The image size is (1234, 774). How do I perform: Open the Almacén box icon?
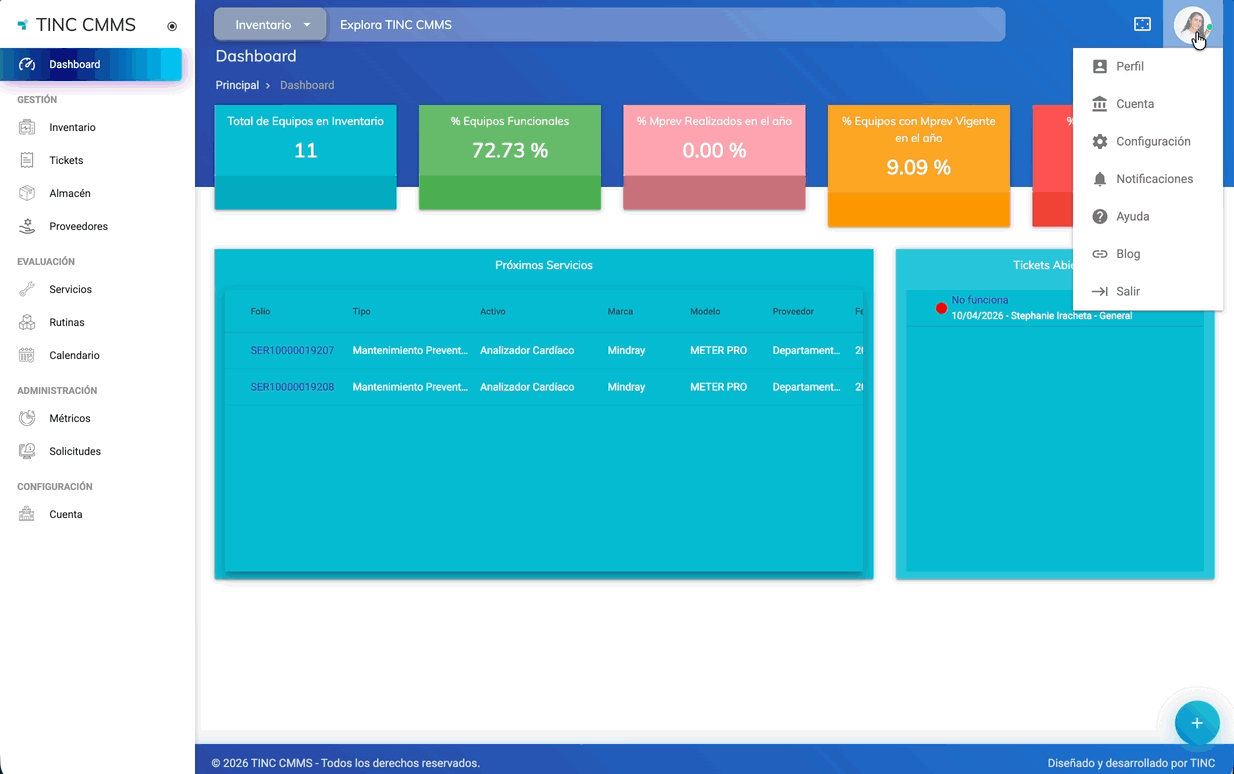click(x=28, y=194)
